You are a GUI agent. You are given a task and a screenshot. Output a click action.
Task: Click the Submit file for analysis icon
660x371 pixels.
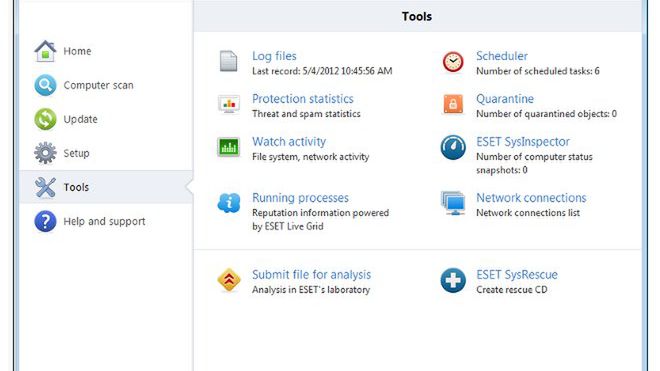229,280
